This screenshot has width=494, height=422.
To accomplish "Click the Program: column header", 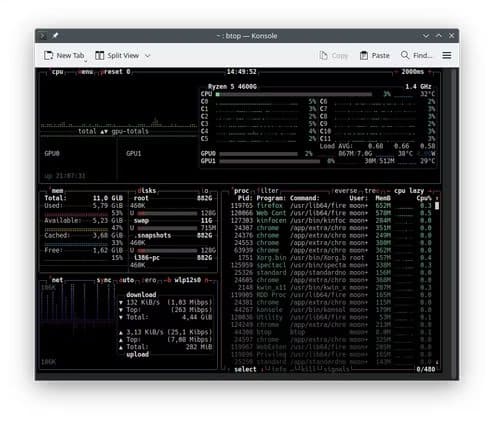I will pos(271,198).
